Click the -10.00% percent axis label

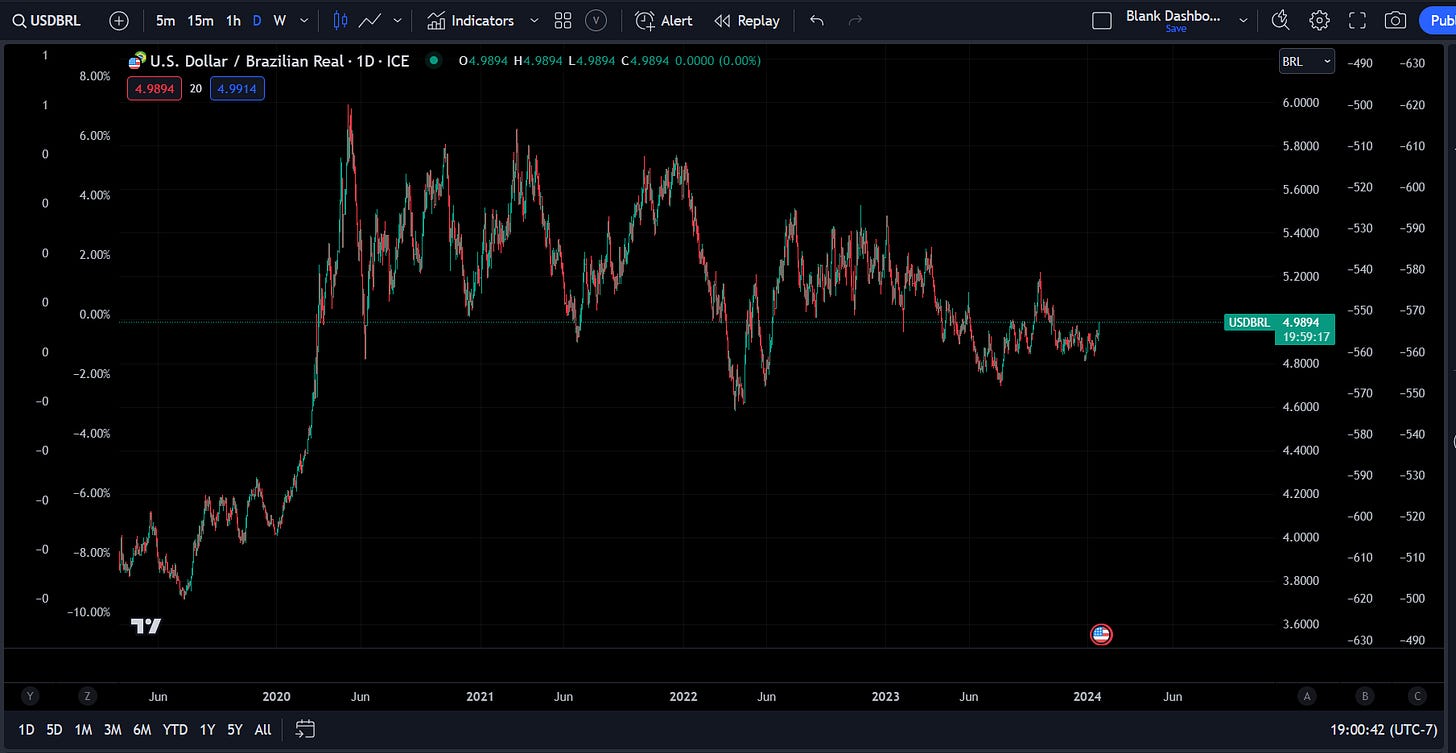coord(90,612)
